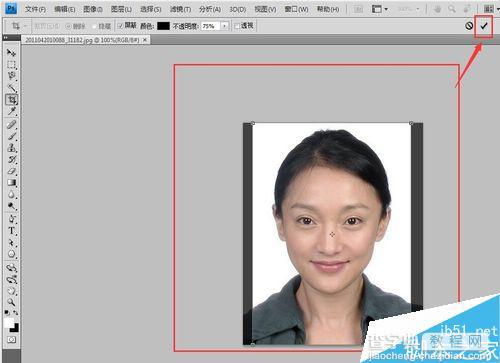Open the opacity 75% dropdown arrow
This screenshot has width=500, height=363.
[225, 26]
